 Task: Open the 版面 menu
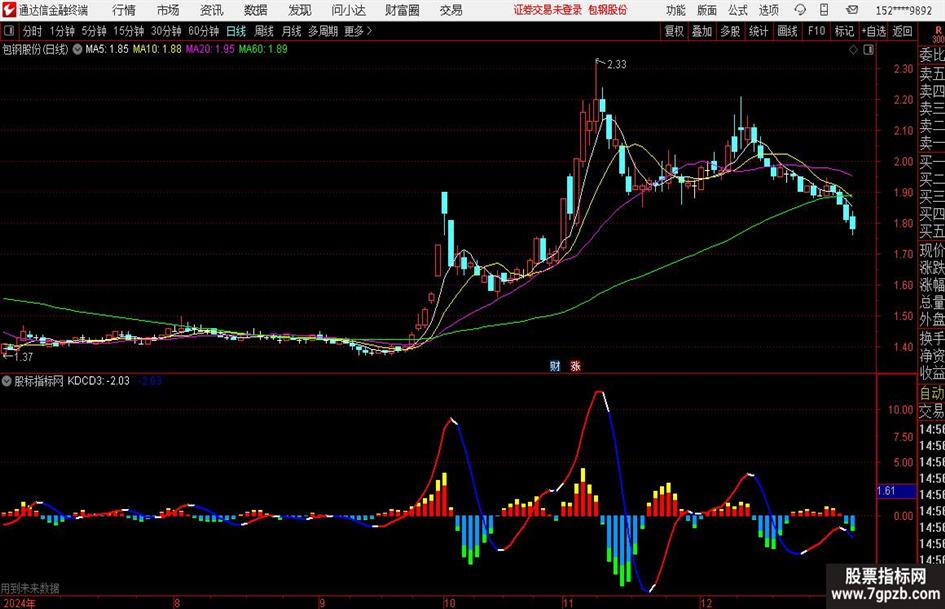[x=706, y=10]
